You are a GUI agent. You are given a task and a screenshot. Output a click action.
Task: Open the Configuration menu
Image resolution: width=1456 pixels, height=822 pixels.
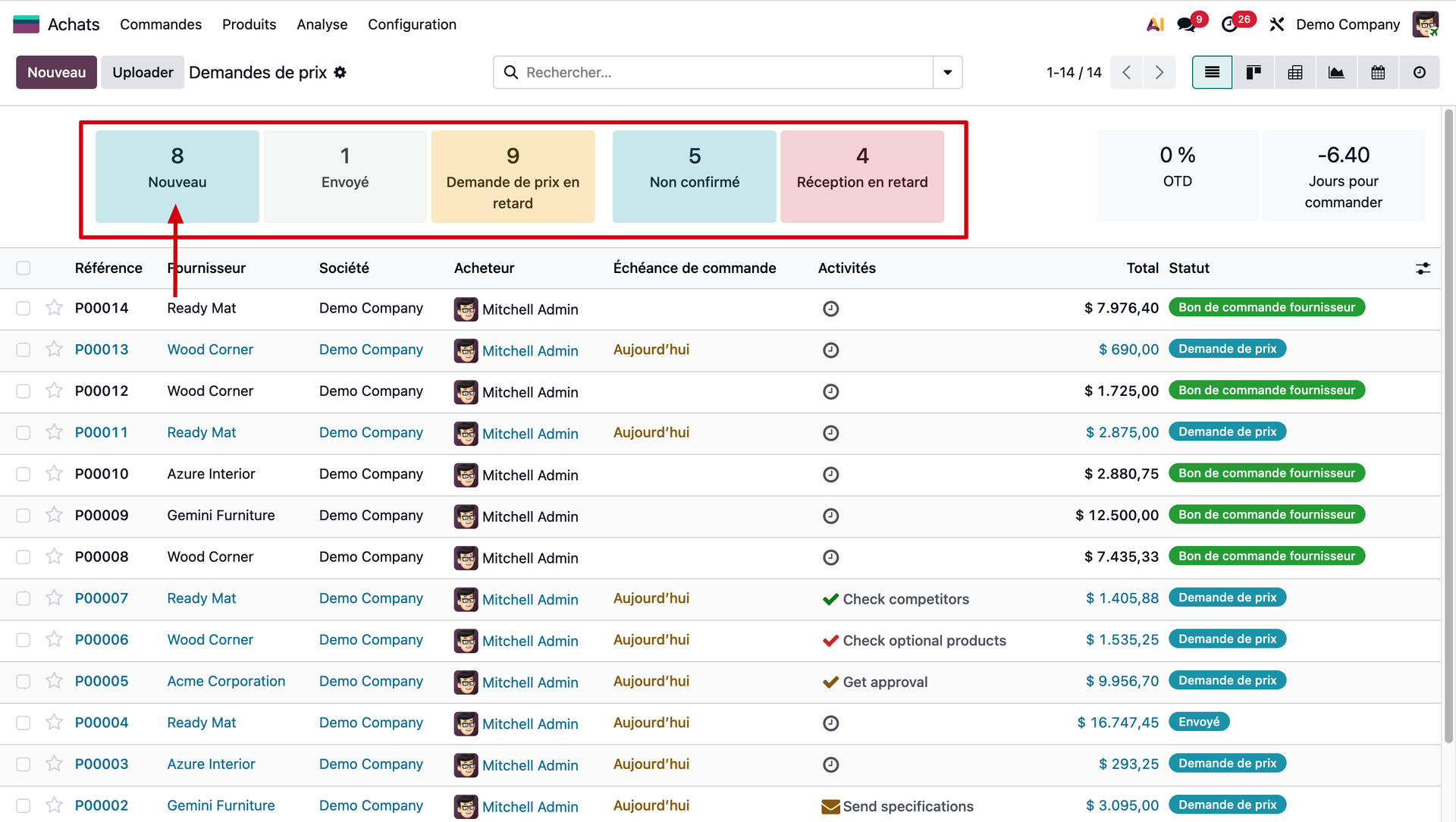point(412,24)
